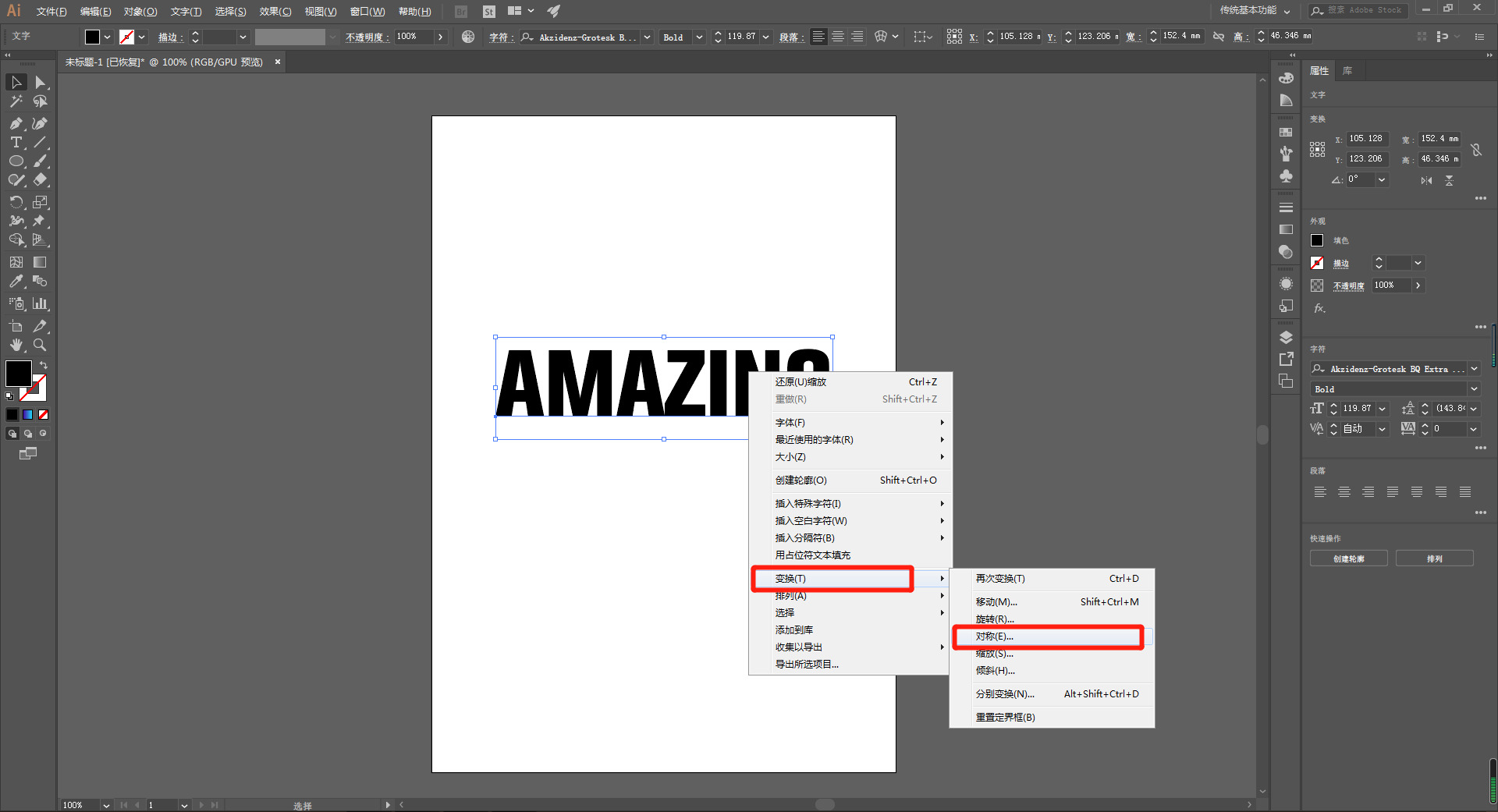Select the Zoom tool
1498x812 pixels.
coord(40,345)
